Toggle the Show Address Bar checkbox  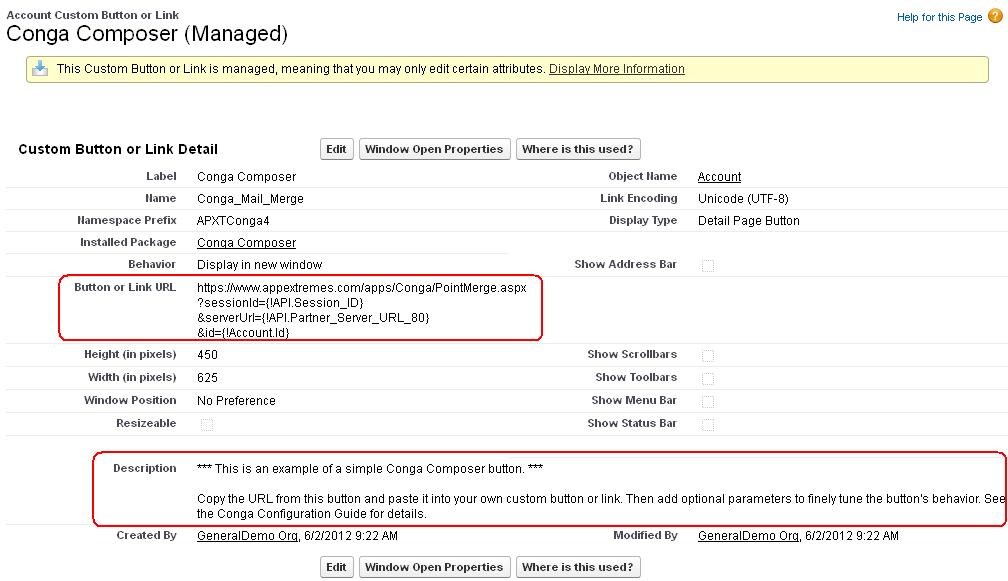tap(708, 264)
